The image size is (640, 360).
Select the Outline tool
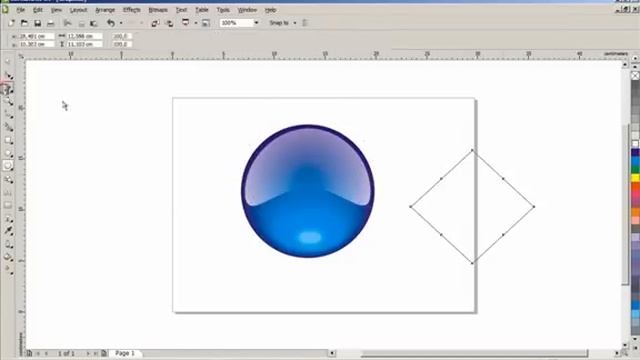[8, 244]
